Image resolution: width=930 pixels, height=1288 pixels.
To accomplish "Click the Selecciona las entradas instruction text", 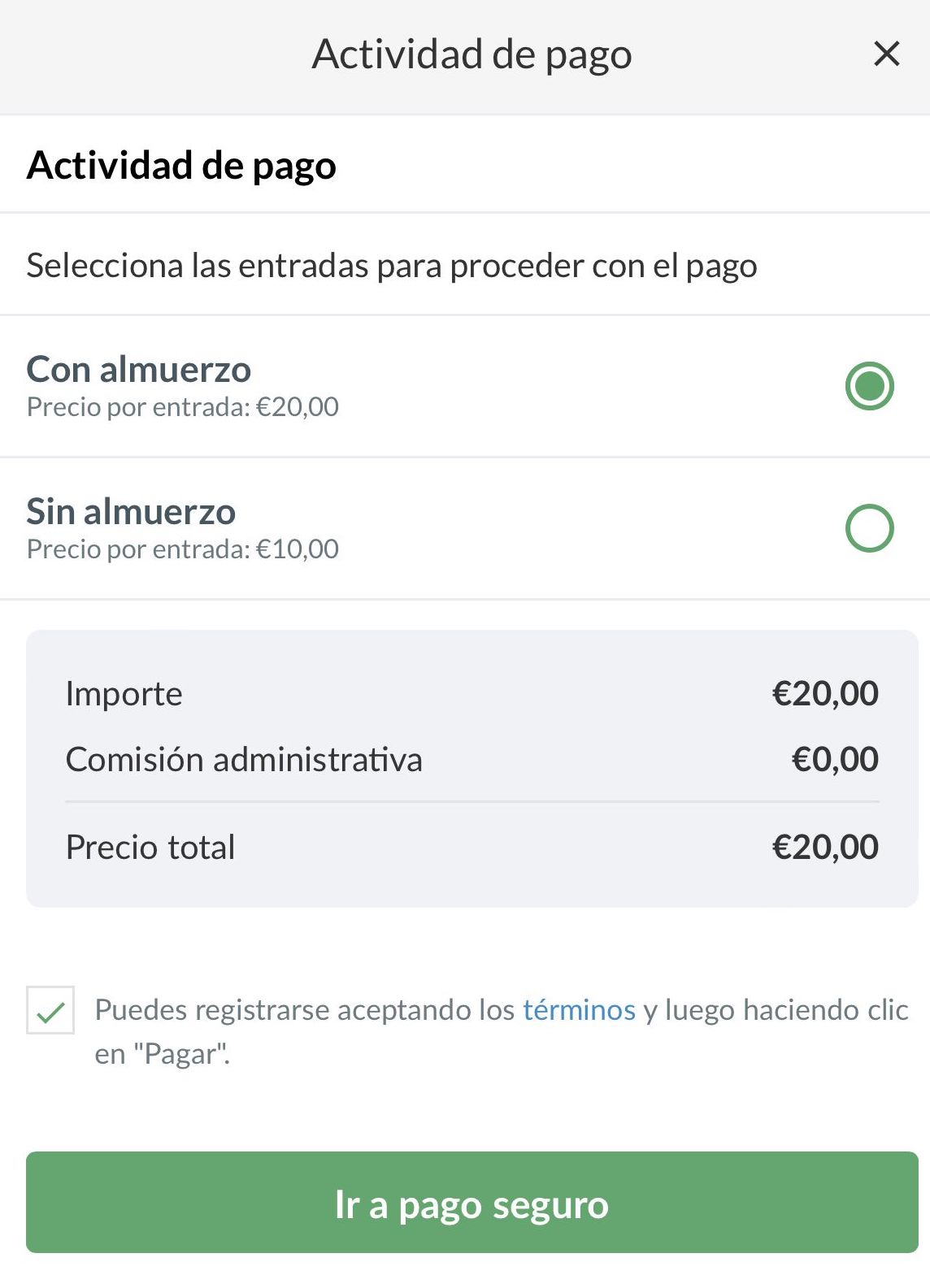I will (x=392, y=266).
